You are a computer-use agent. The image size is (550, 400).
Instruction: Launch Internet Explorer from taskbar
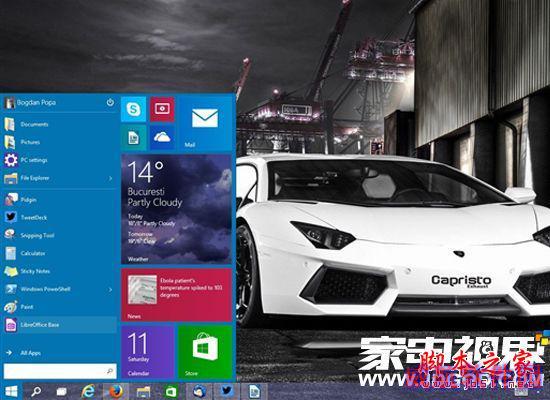point(88,391)
